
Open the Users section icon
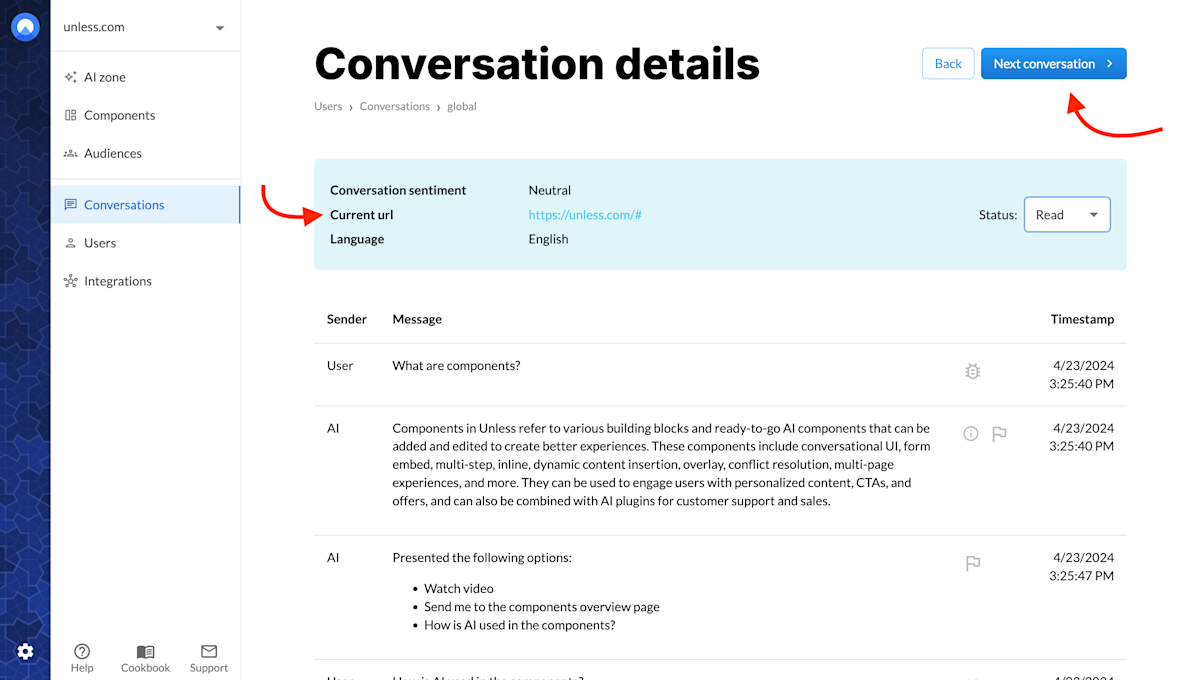[69, 242]
